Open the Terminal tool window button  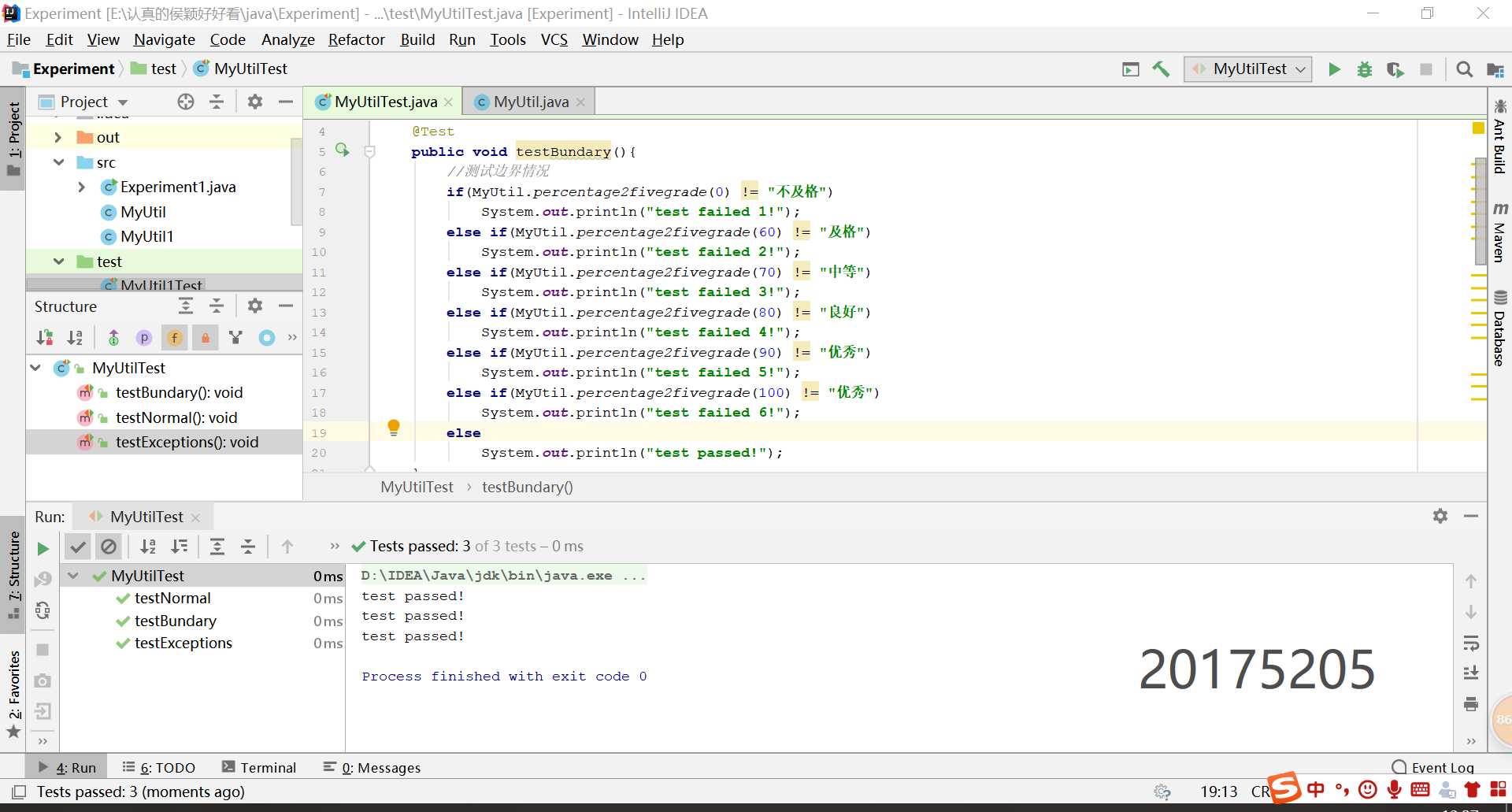pyautogui.click(x=259, y=767)
